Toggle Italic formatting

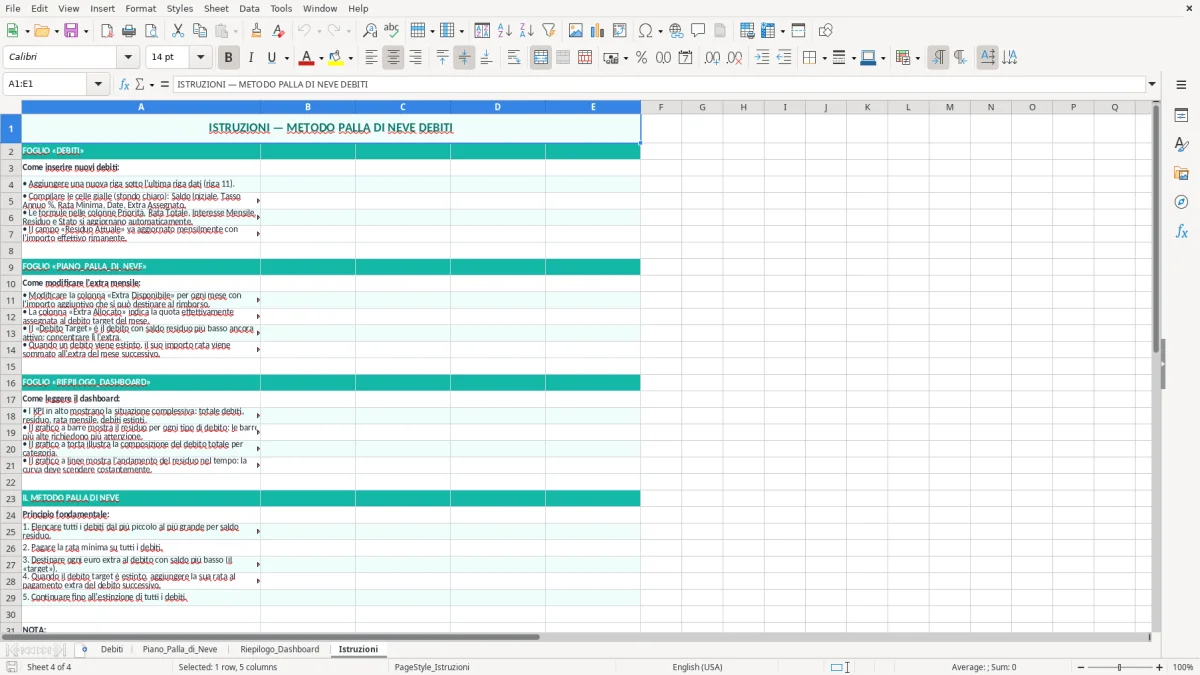251,58
